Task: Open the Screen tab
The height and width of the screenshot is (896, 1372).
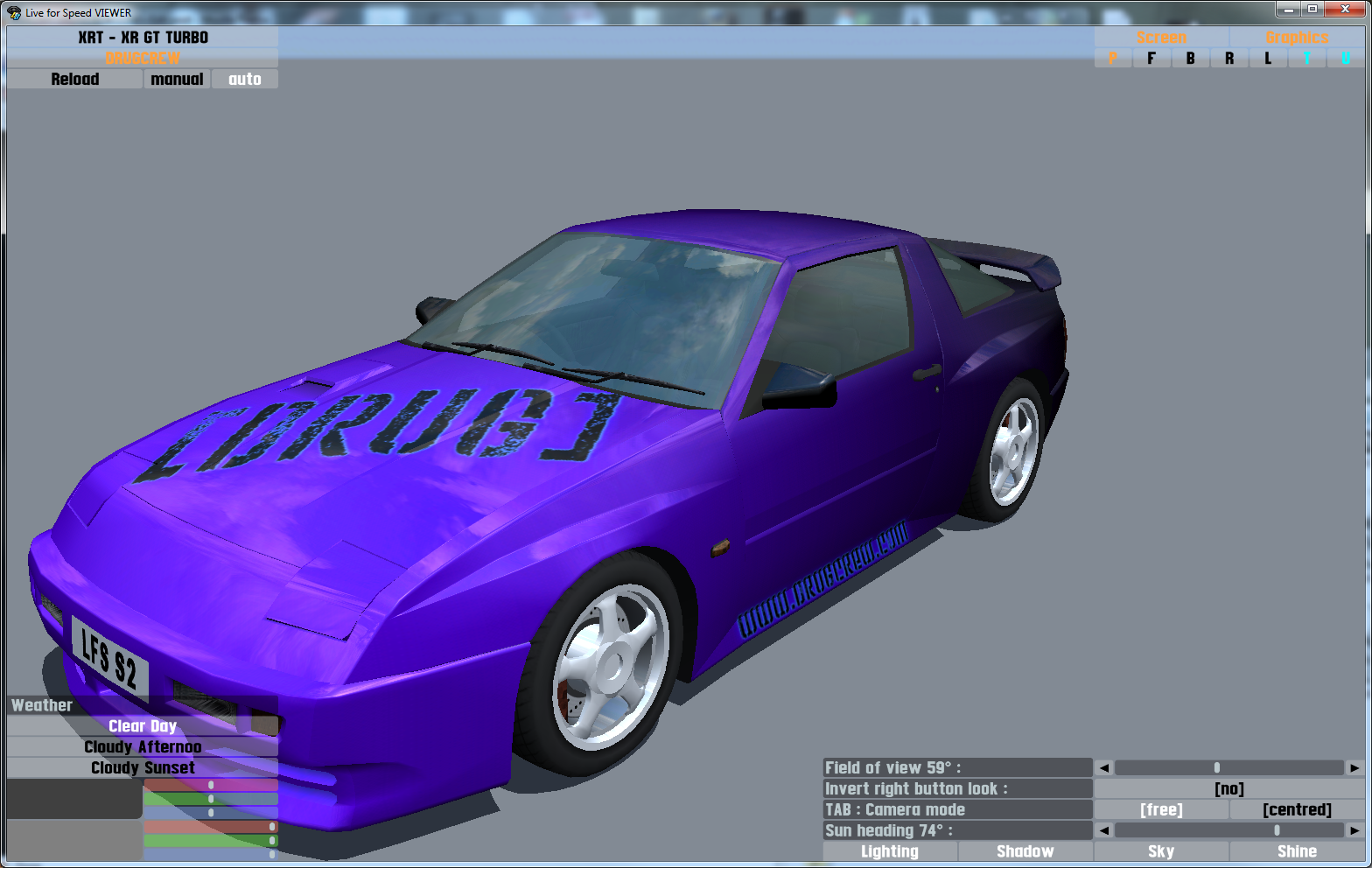Action: coord(1161,38)
